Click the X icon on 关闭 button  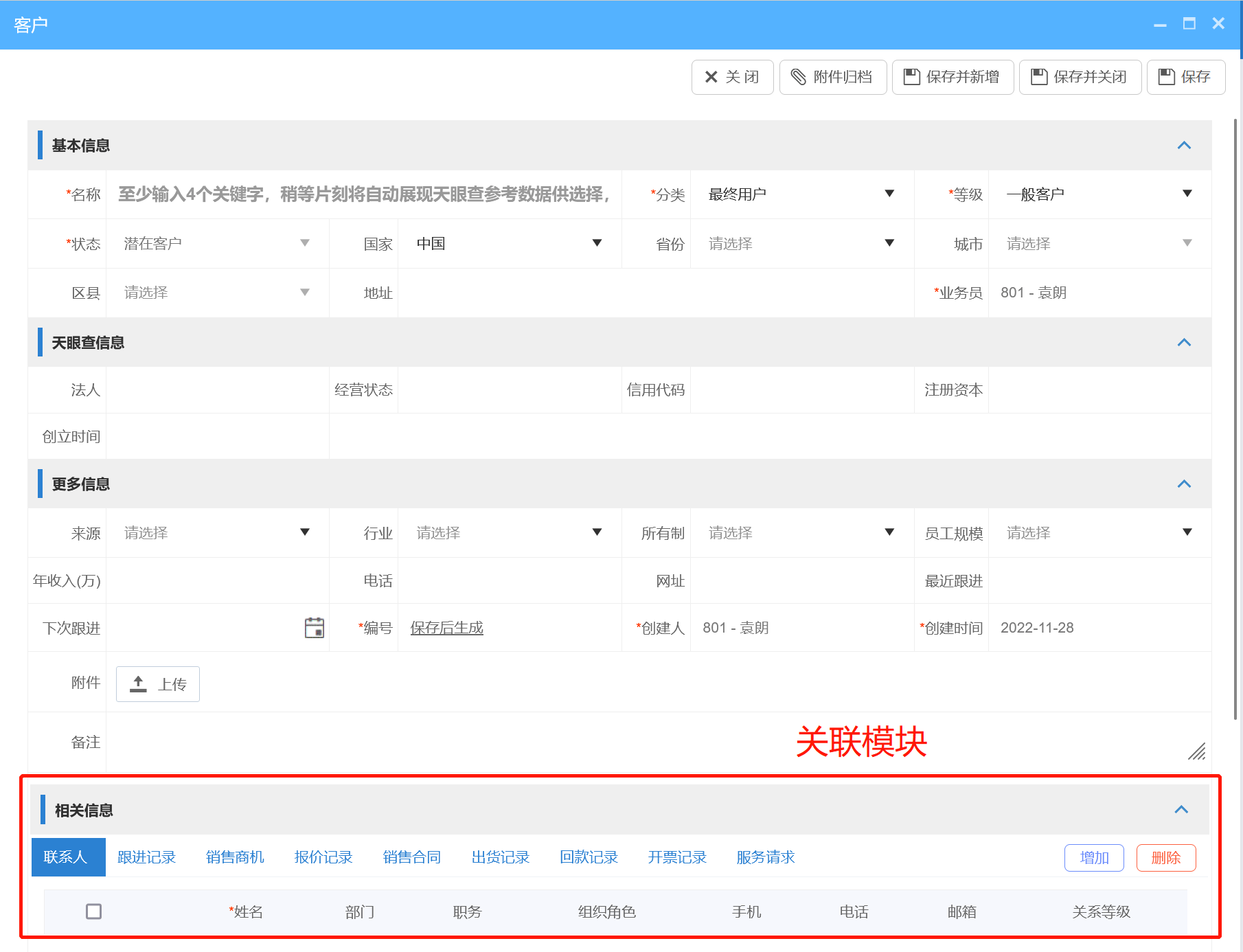pyautogui.click(x=711, y=77)
